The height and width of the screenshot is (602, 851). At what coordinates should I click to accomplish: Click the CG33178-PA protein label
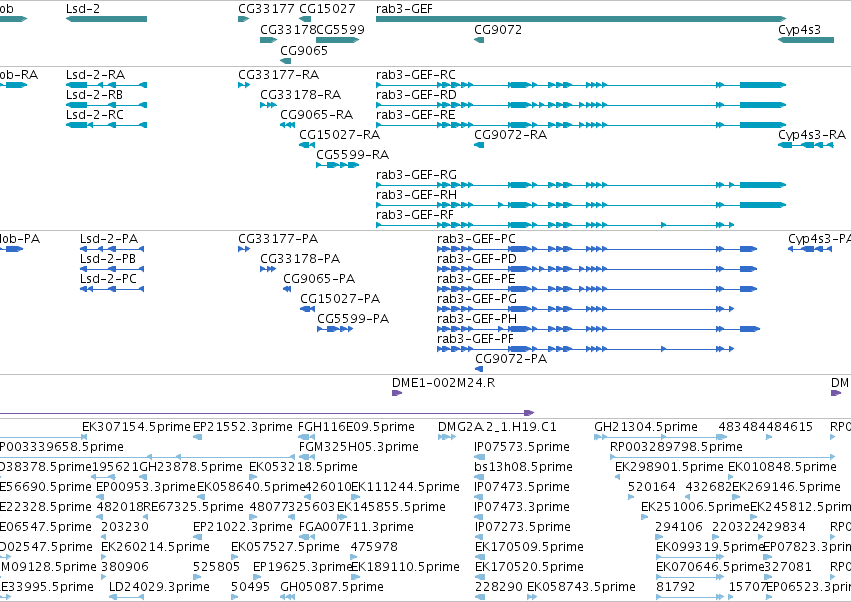point(300,258)
